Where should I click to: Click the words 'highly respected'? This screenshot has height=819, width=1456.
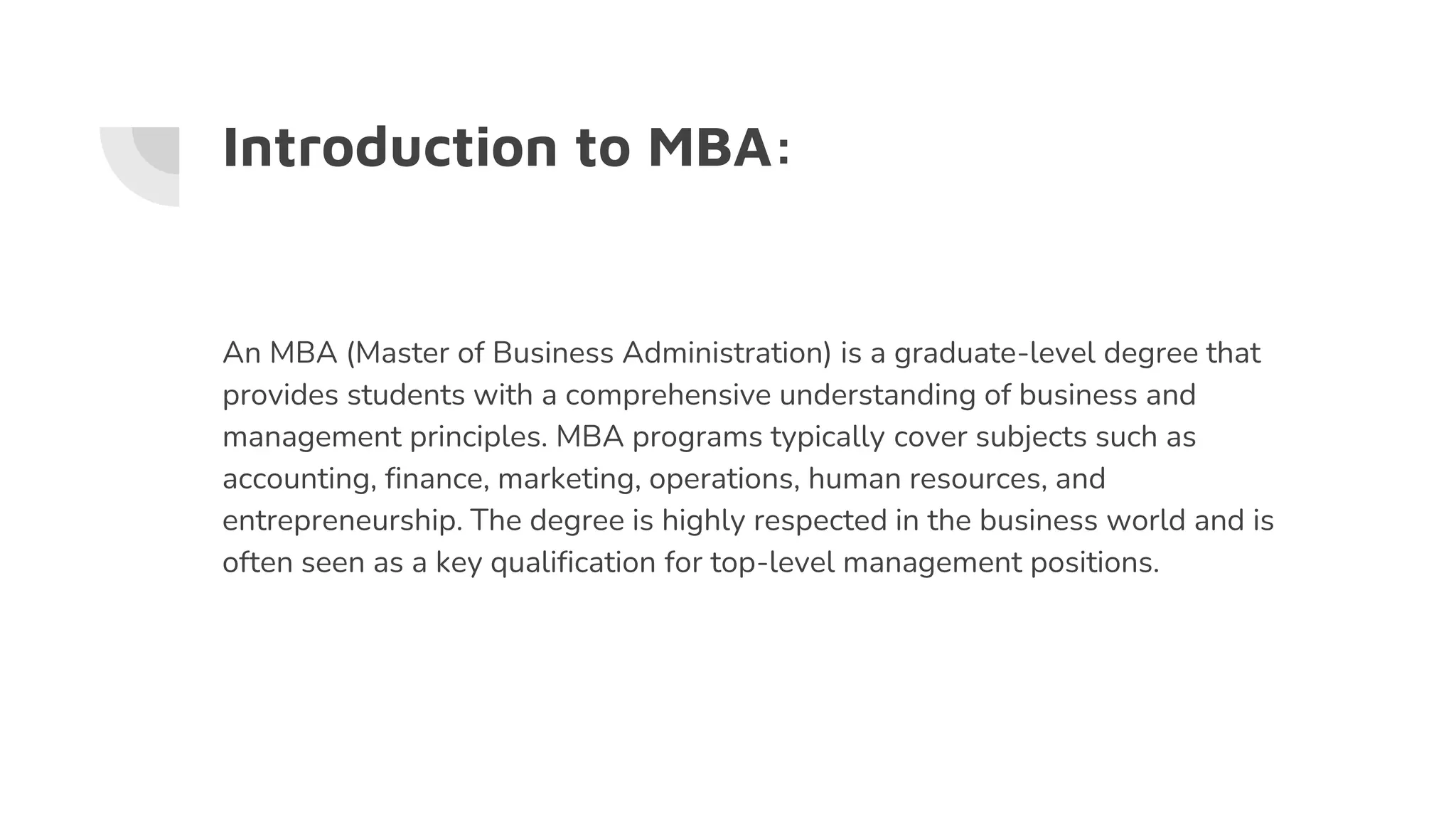[x=774, y=521]
